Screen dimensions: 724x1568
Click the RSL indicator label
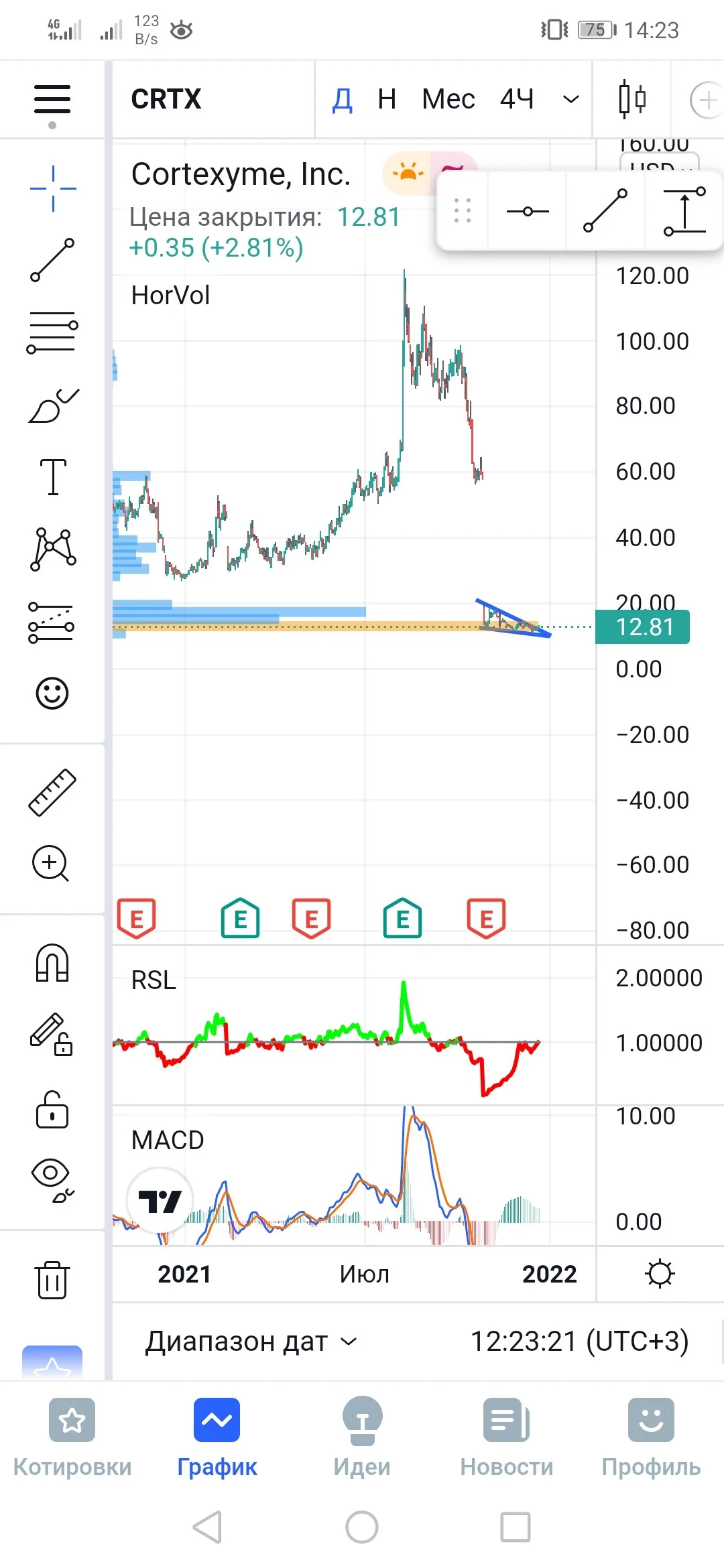click(x=154, y=980)
